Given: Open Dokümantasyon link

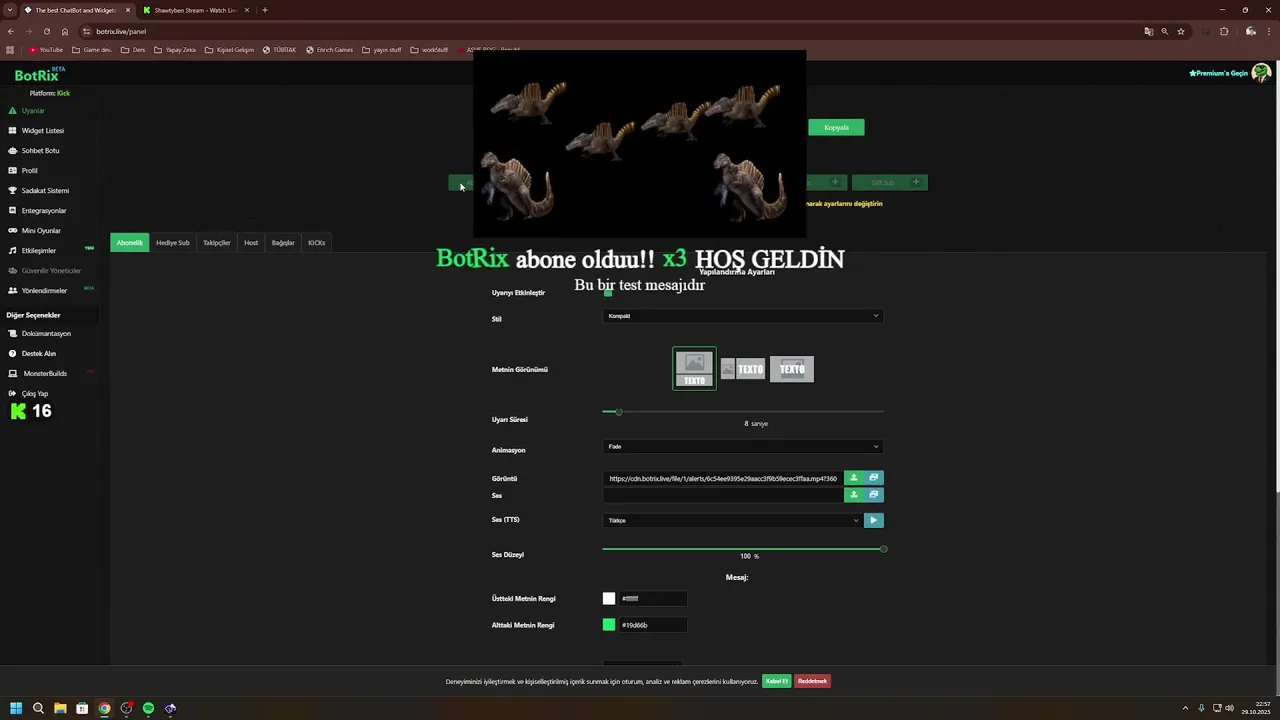Looking at the screenshot, I should (x=46, y=334).
